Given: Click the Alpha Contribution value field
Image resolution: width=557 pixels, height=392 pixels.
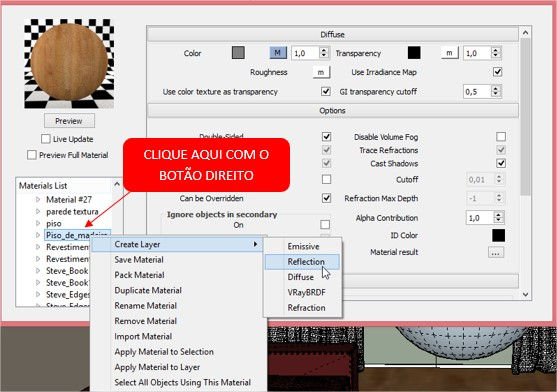Looking at the screenshot, I should (x=479, y=218).
